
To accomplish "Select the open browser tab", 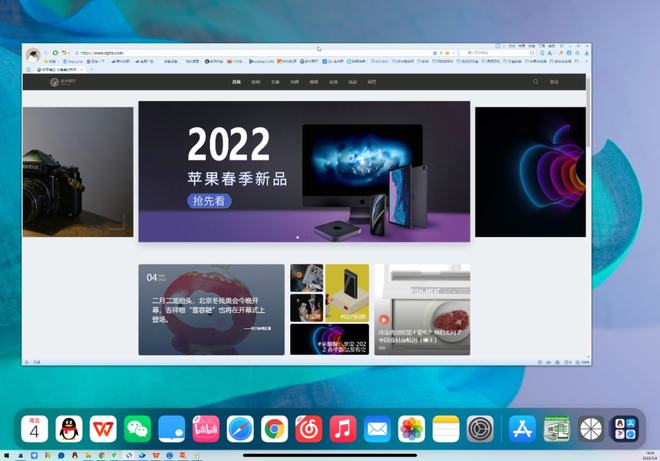I will (x=60, y=69).
